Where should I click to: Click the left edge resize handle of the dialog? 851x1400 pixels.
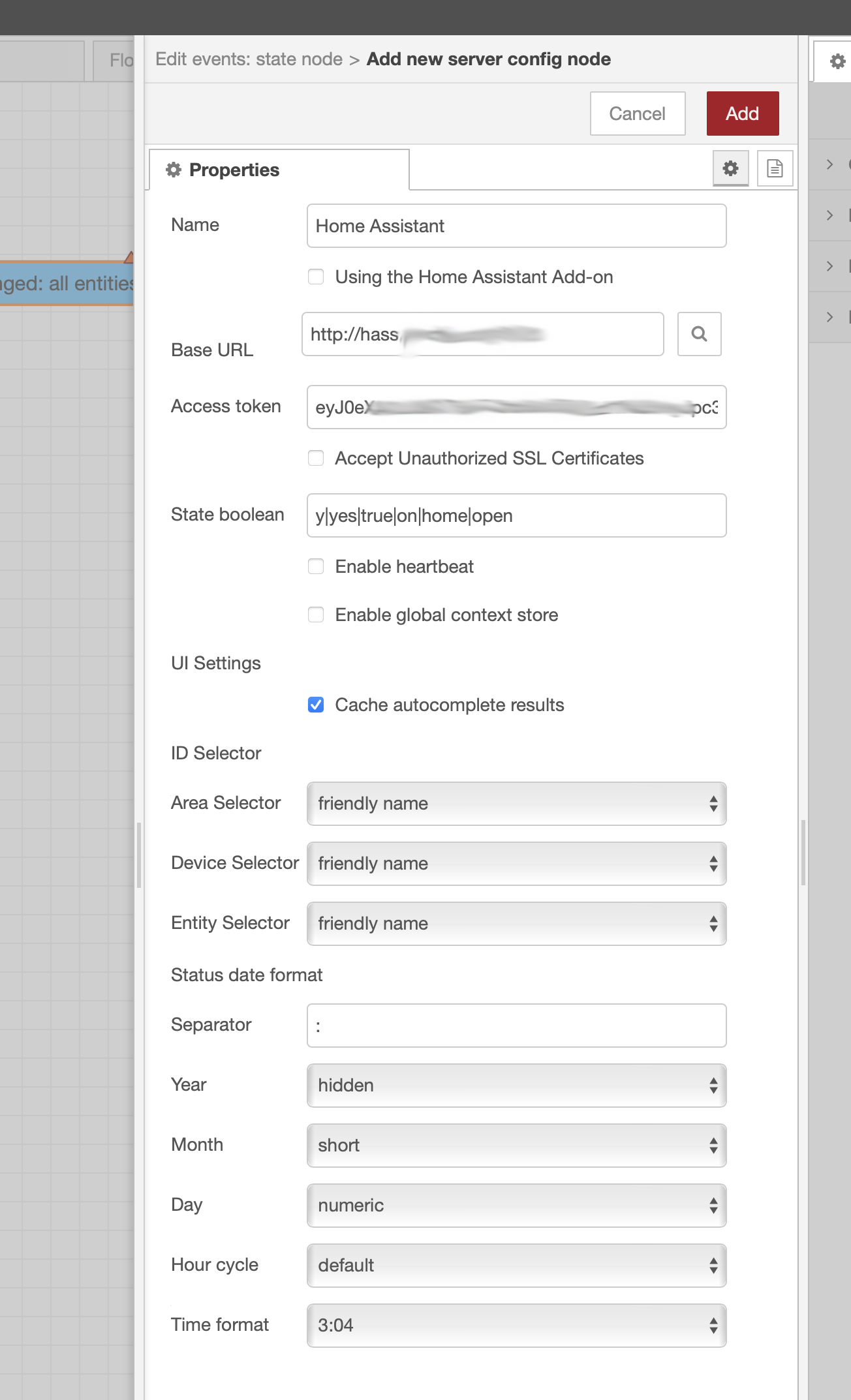pyautogui.click(x=139, y=855)
